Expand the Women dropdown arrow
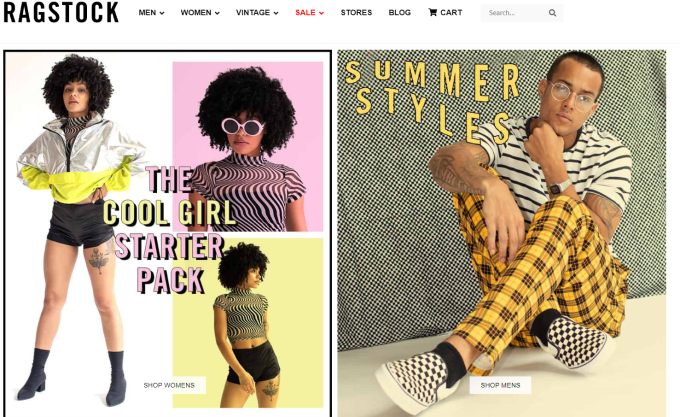Screen dimensions: 680x417 [x=217, y=13]
